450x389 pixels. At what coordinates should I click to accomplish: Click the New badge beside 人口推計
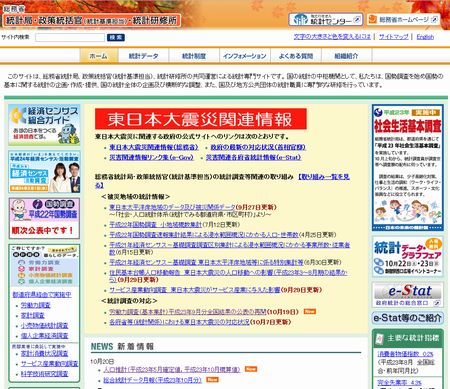tap(251, 369)
